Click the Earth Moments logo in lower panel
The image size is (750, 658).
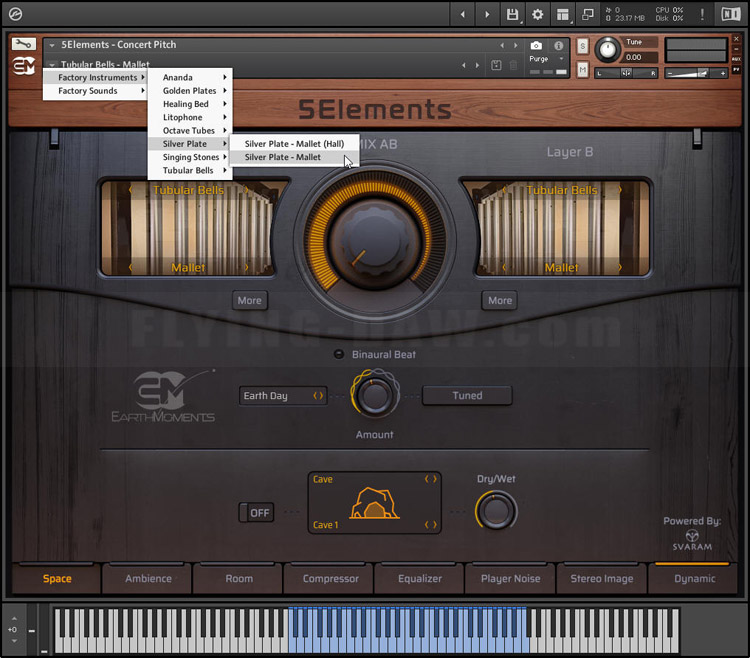[163, 397]
